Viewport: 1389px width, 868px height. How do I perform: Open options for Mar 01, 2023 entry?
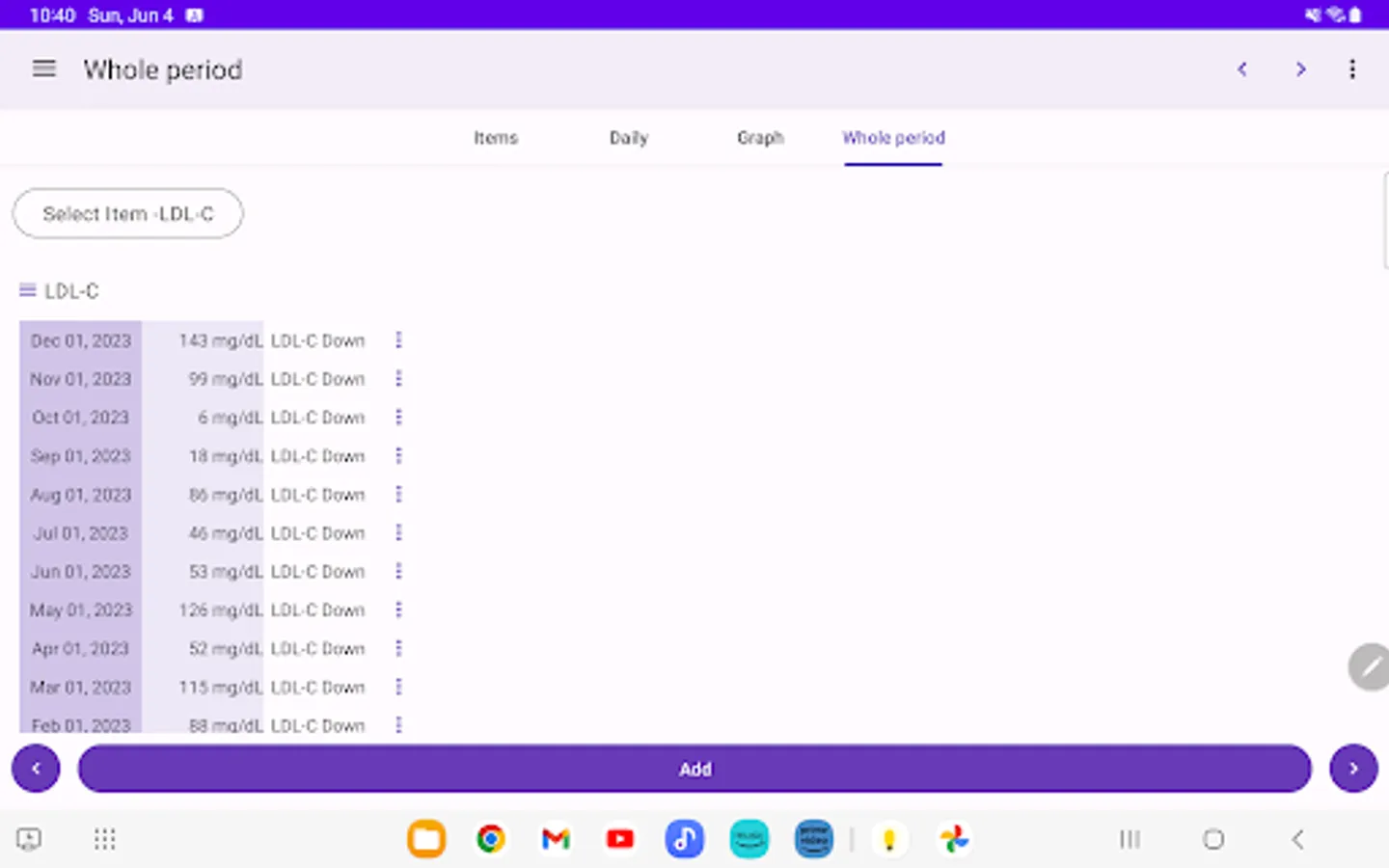398,688
